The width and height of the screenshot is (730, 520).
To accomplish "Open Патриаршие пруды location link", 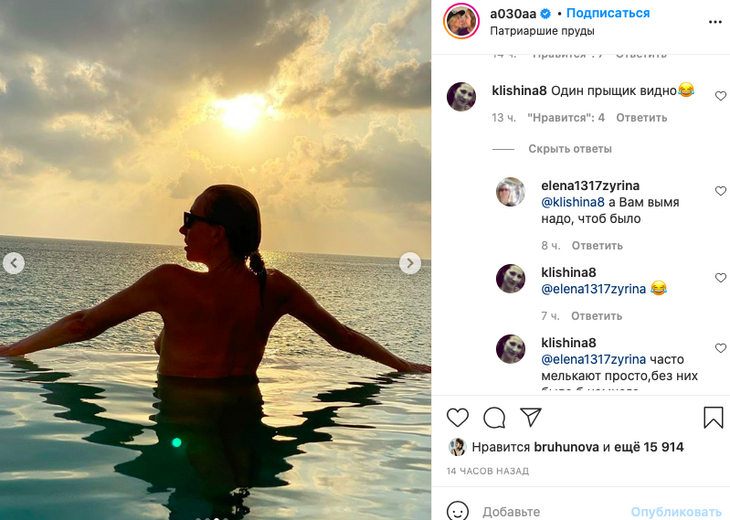I will point(542,31).
